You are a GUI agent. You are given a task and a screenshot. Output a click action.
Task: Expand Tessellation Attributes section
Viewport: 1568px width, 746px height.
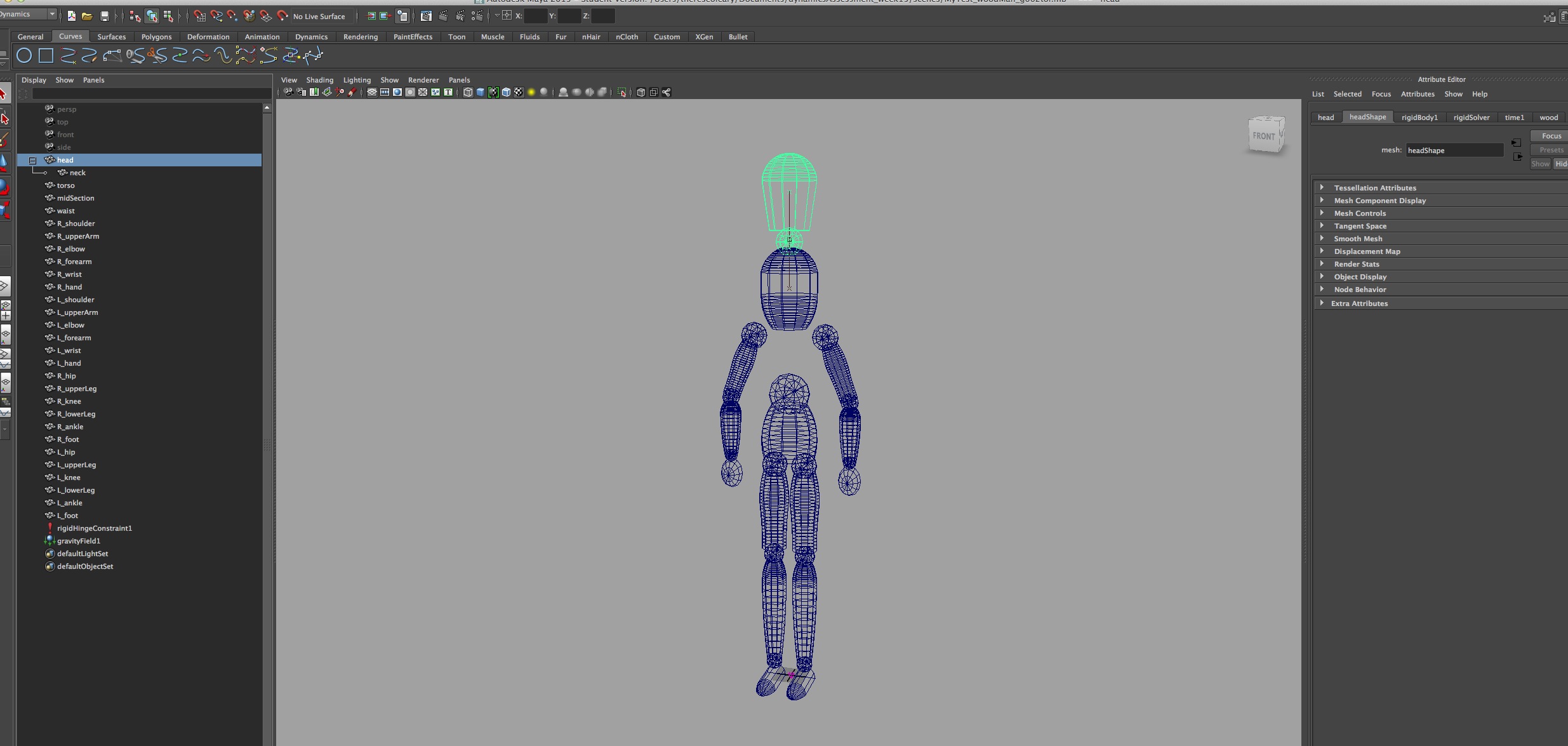pos(1375,188)
